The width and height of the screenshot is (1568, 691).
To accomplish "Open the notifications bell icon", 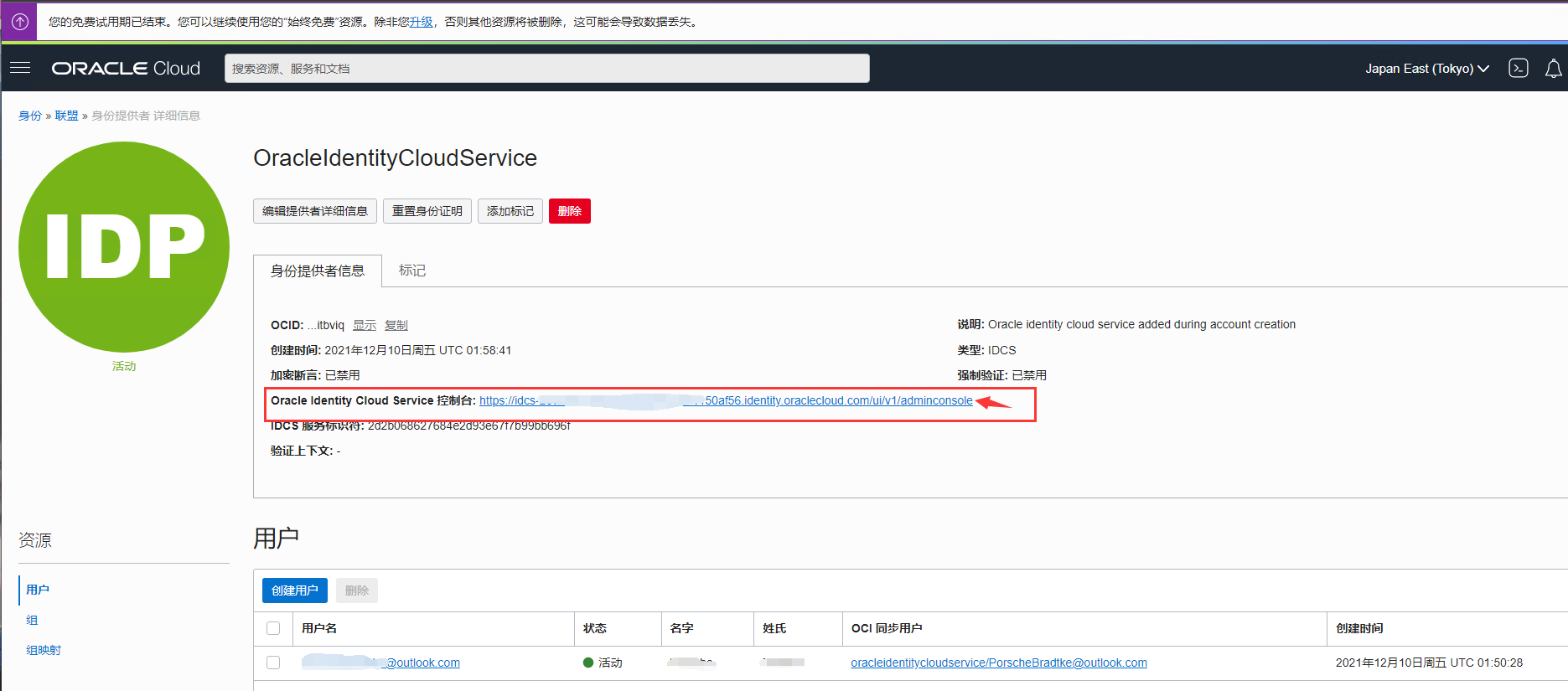I will pyautogui.click(x=1553, y=68).
